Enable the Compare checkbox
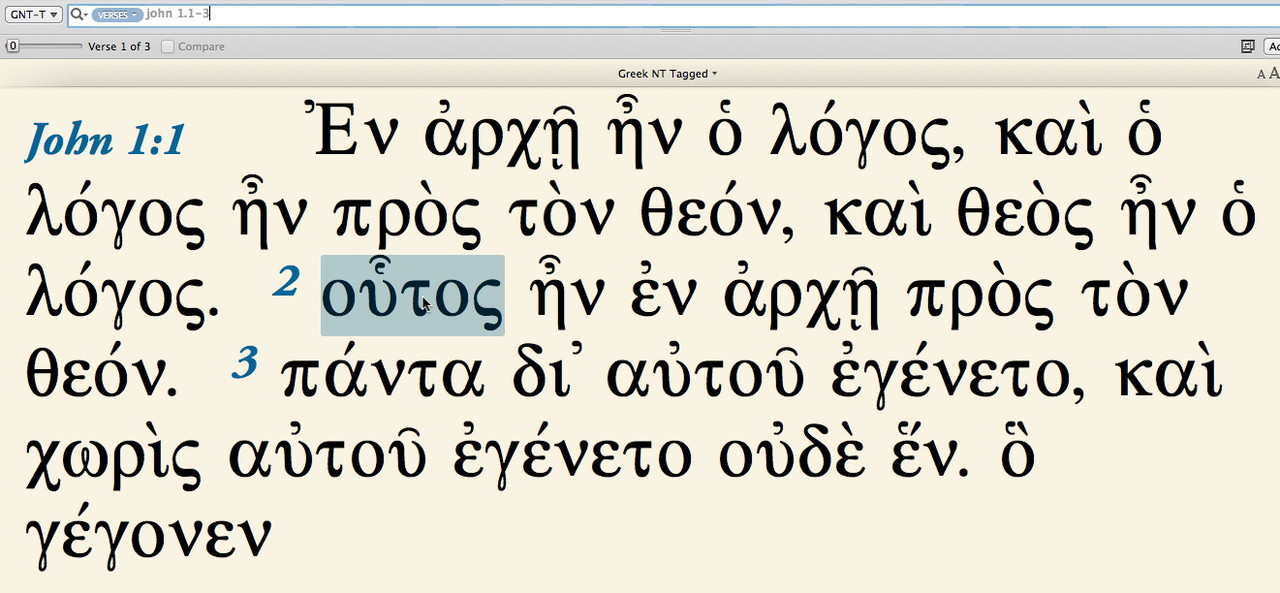Screen dimensions: 1280x593 point(168,47)
